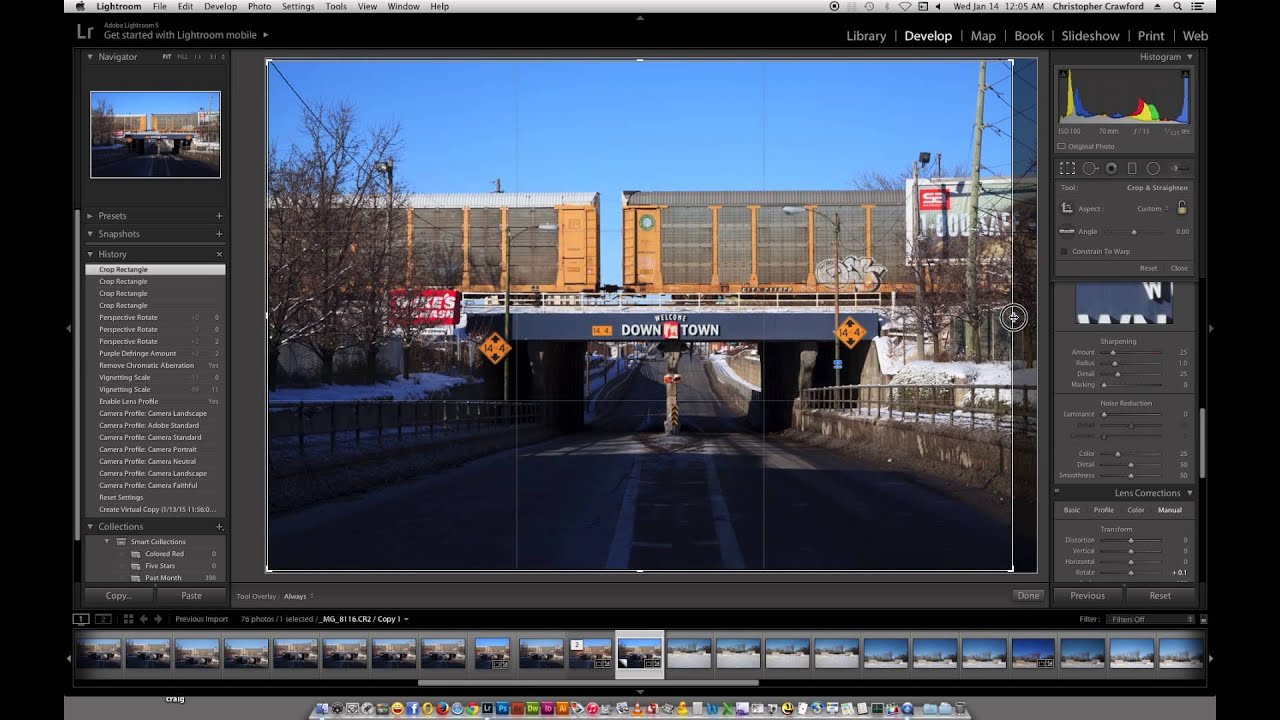Click the Navigator preview thumbnail
Image resolution: width=1280 pixels, height=720 pixels.
(x=155, y=134)
